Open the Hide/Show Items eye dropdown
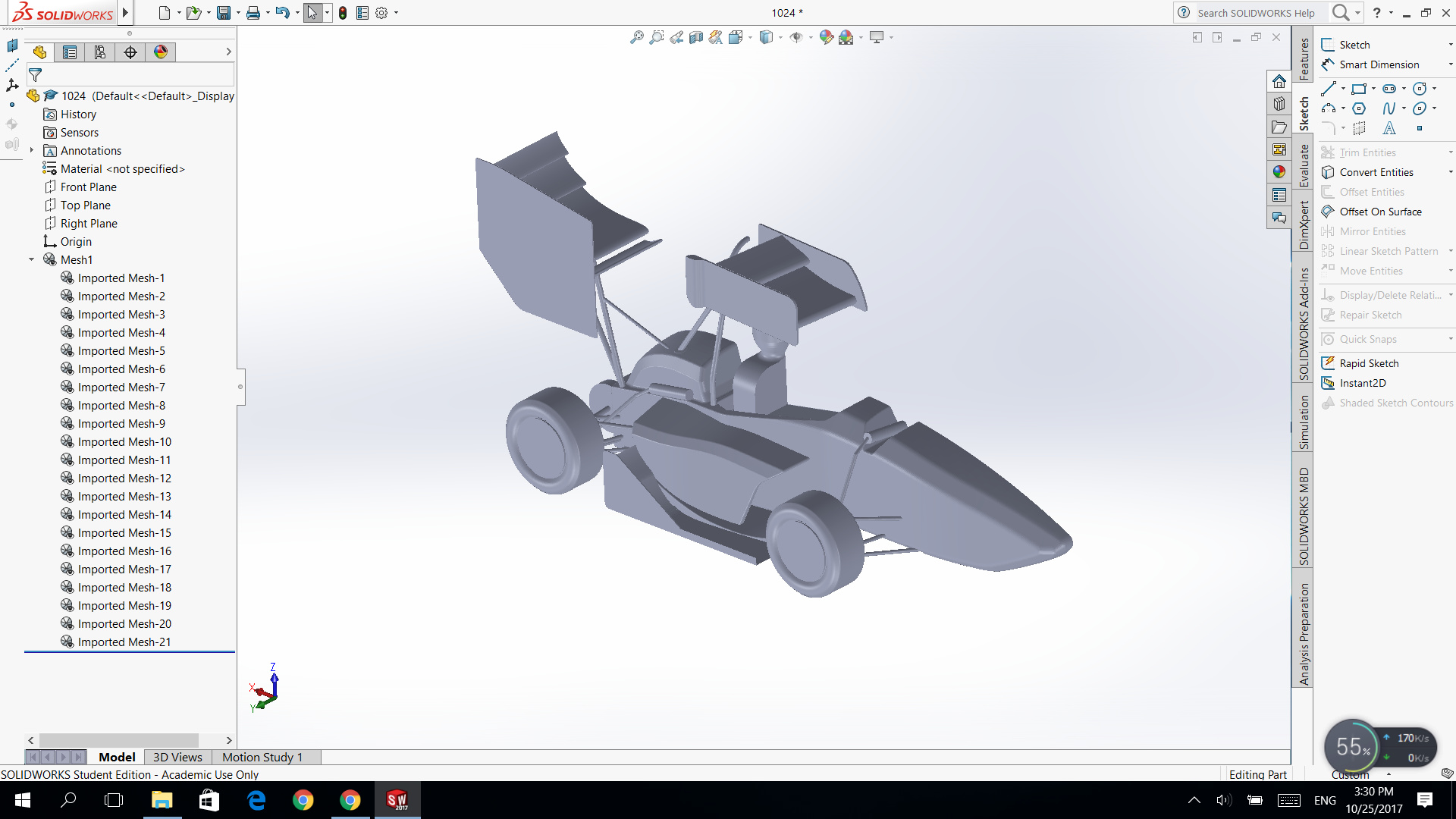 pos(810,37)
